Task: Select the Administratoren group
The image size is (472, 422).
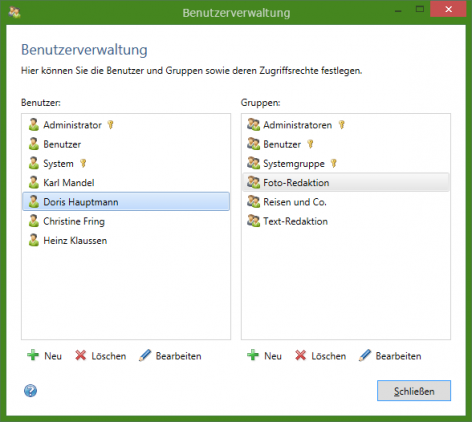Action: (298, 125)
